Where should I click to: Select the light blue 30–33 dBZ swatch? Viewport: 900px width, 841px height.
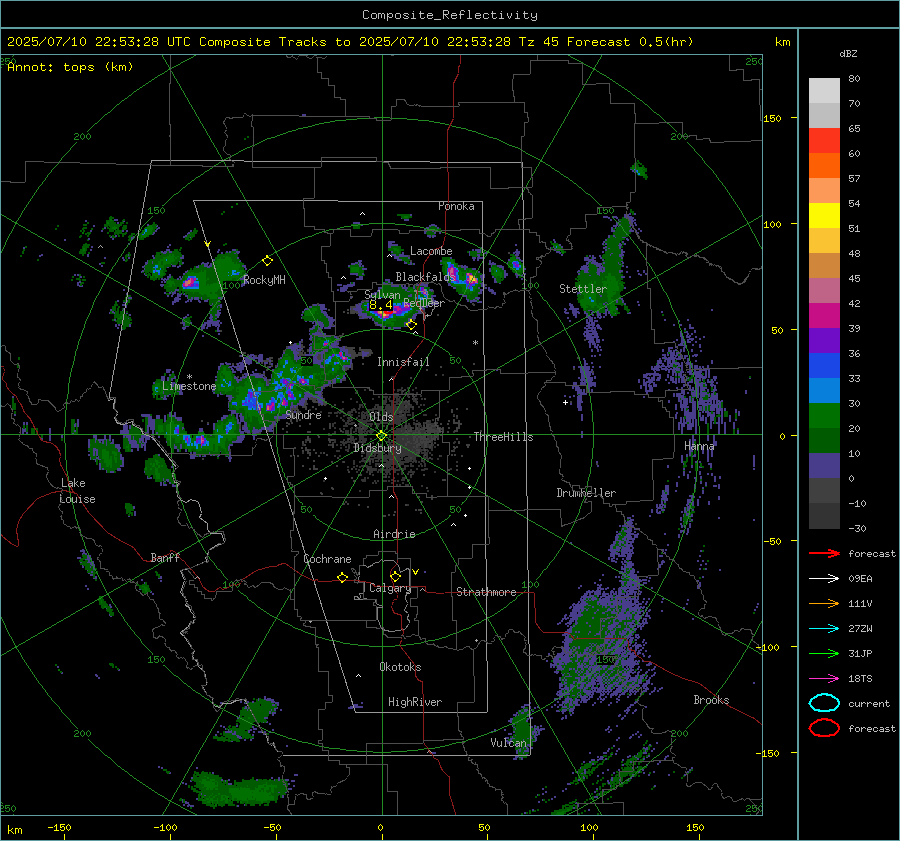click(x=824, y=391)
